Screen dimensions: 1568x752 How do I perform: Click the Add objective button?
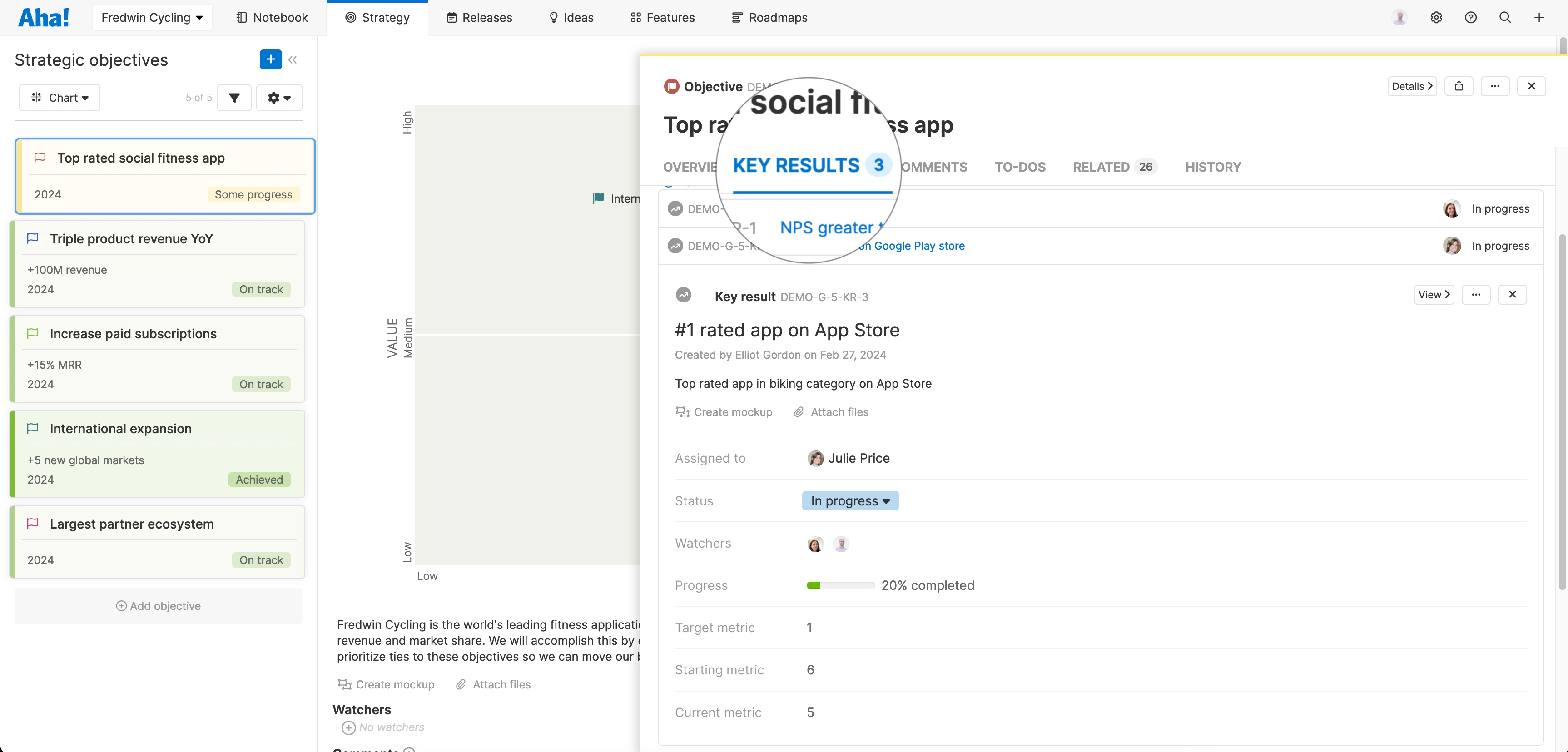pyautogui.click(x=158, y=605)
